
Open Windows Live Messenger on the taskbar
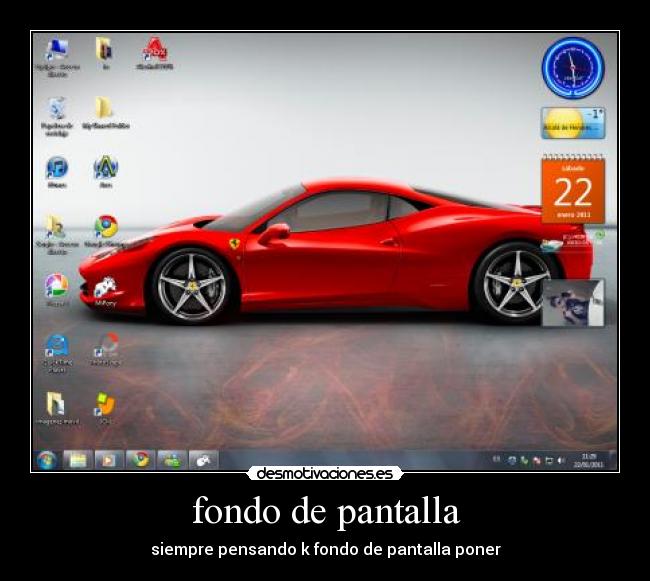coord(172,460)
